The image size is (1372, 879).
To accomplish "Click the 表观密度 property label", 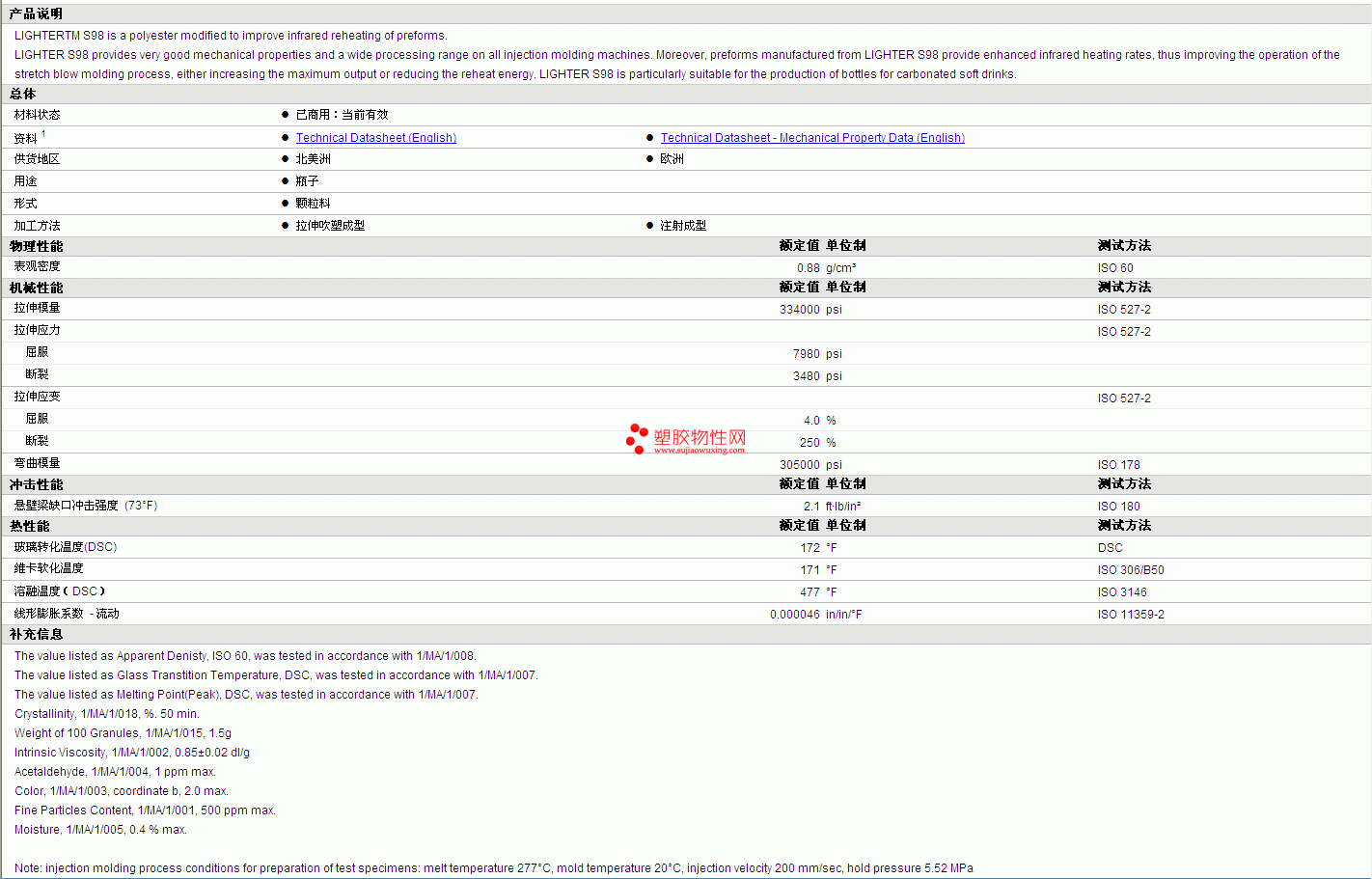I will click(x=38, y=266).
